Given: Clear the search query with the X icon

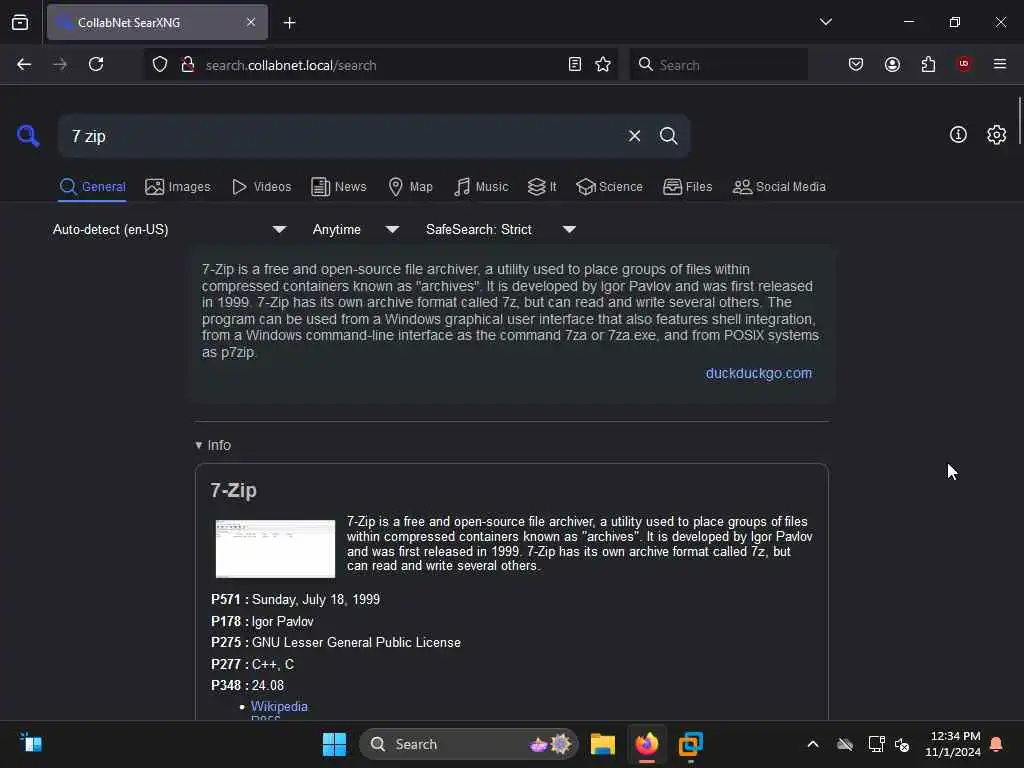Looking at the screenshot, I should coord(634,136).
